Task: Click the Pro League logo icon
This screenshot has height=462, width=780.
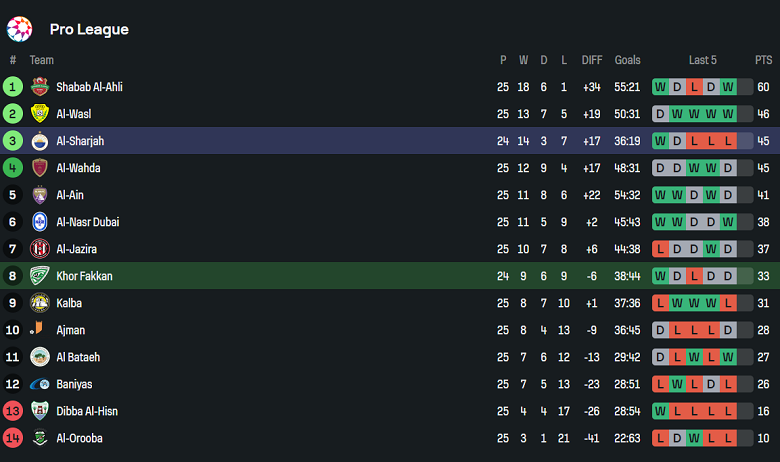Action: [x=20, y=29]
